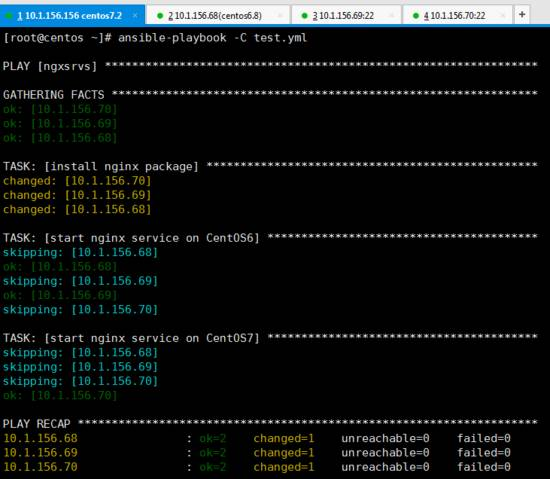Viewport: 550px width, 479px height.
Task: Click the 'PLAY RECAP' heading
Action: tap(37, 424)
